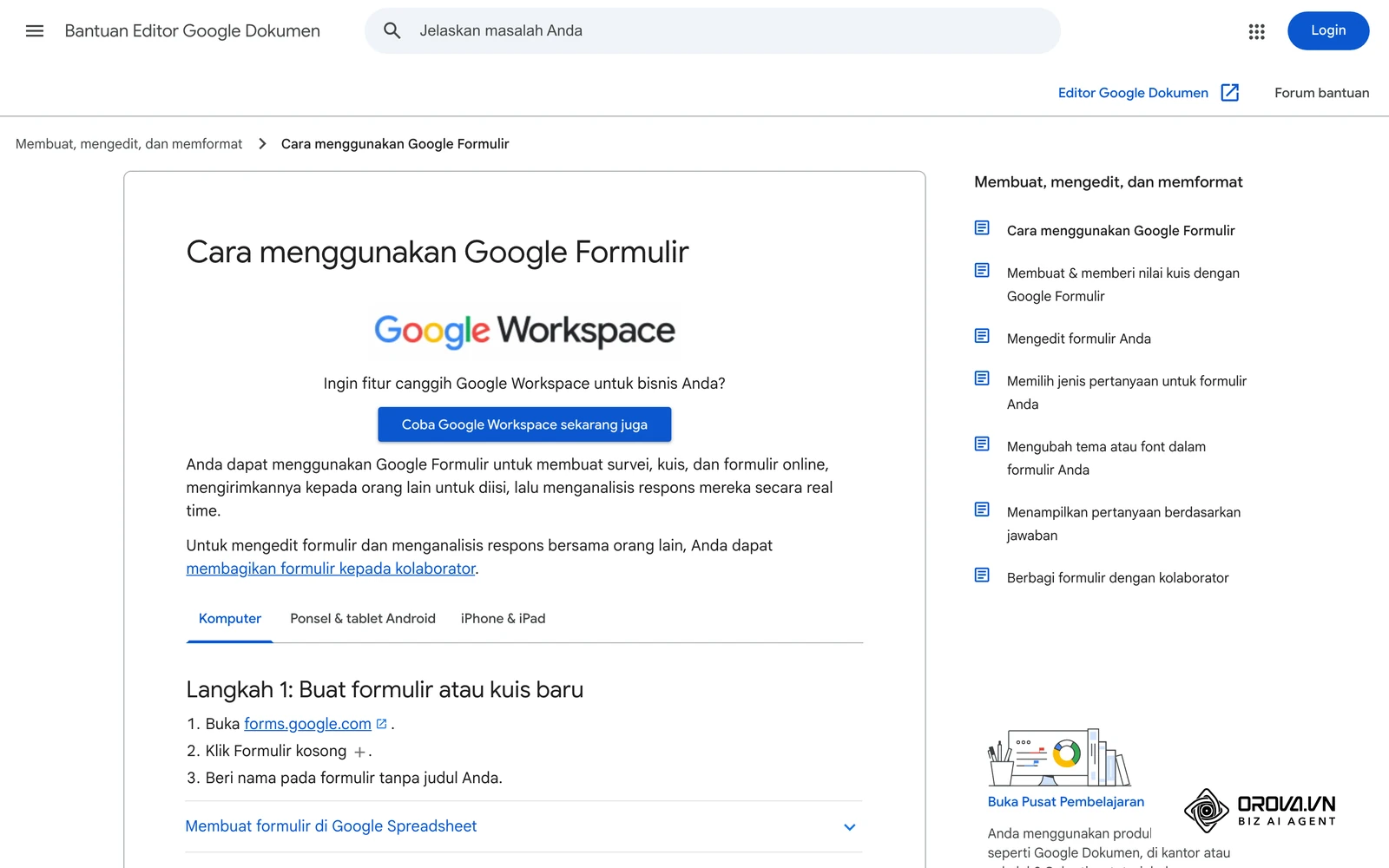This screenshot has width=1389, height=868.
Task: Click the Google Workspace logo
Action: [524, 331]
